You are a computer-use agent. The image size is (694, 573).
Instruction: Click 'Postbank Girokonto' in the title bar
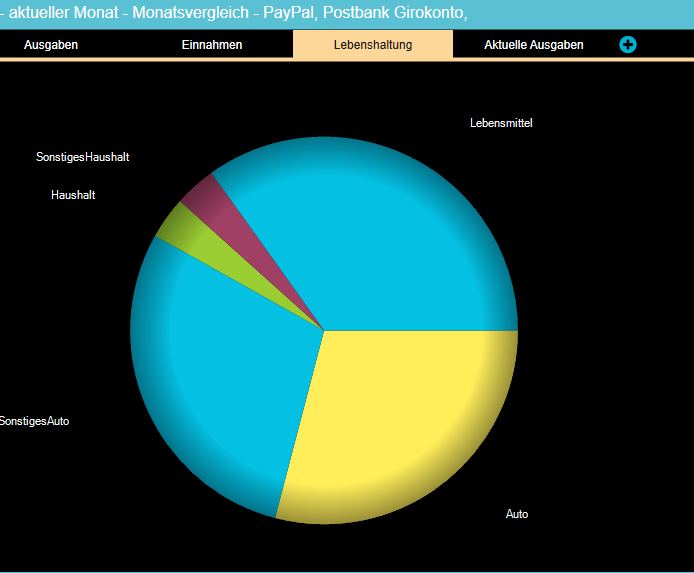(x=393, y=13)
